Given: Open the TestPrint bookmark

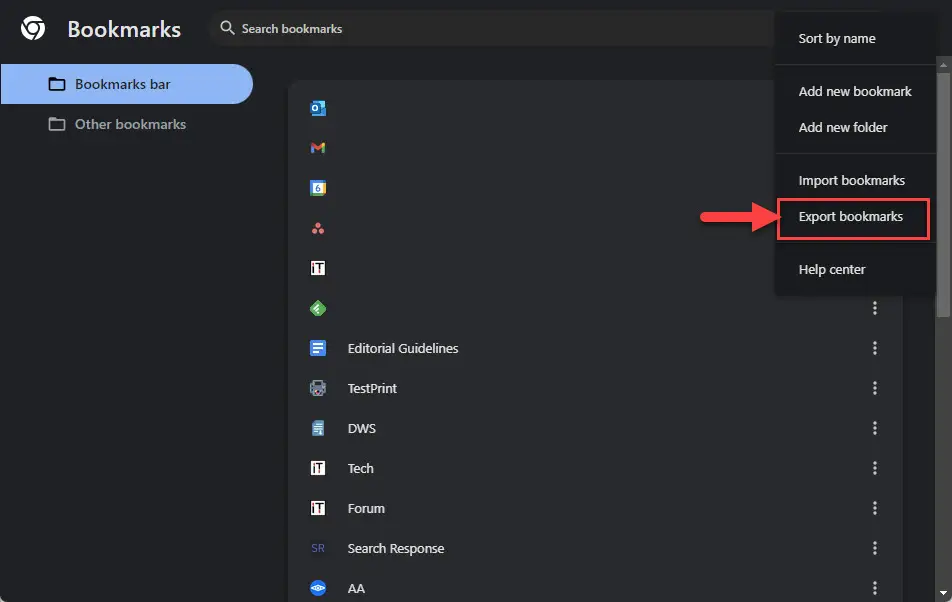Looking at the screenshot, I should tap(372, 388).
